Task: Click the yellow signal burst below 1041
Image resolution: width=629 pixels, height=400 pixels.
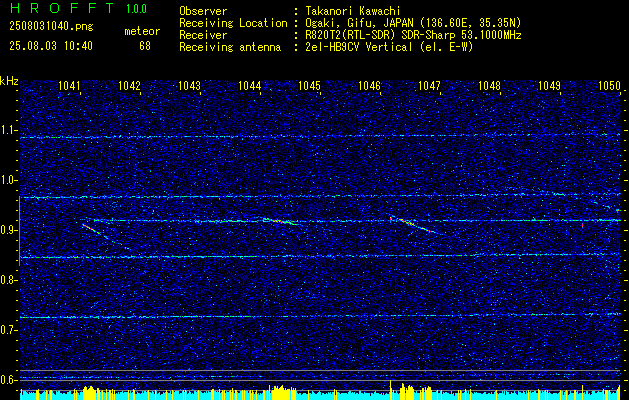Action: tap(91, 392)
